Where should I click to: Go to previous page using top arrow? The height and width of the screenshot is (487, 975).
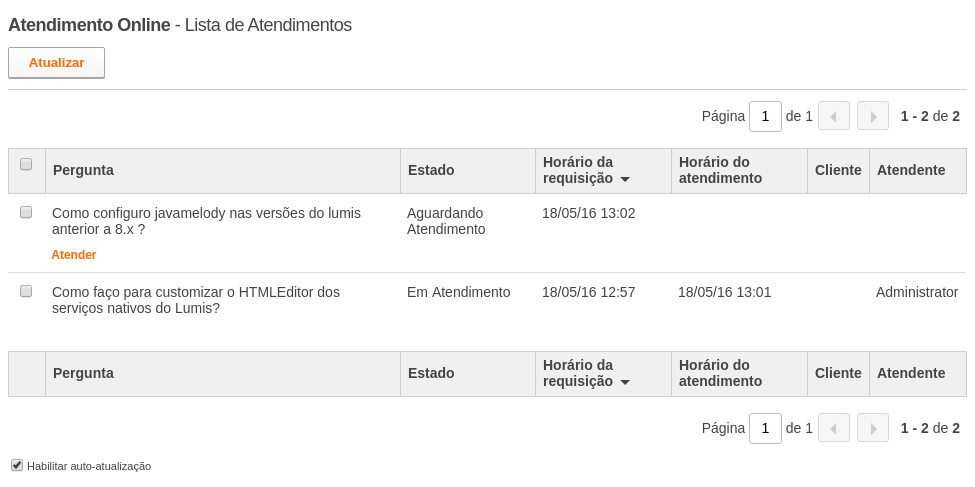pyautogui.click(x=833, y=116)
